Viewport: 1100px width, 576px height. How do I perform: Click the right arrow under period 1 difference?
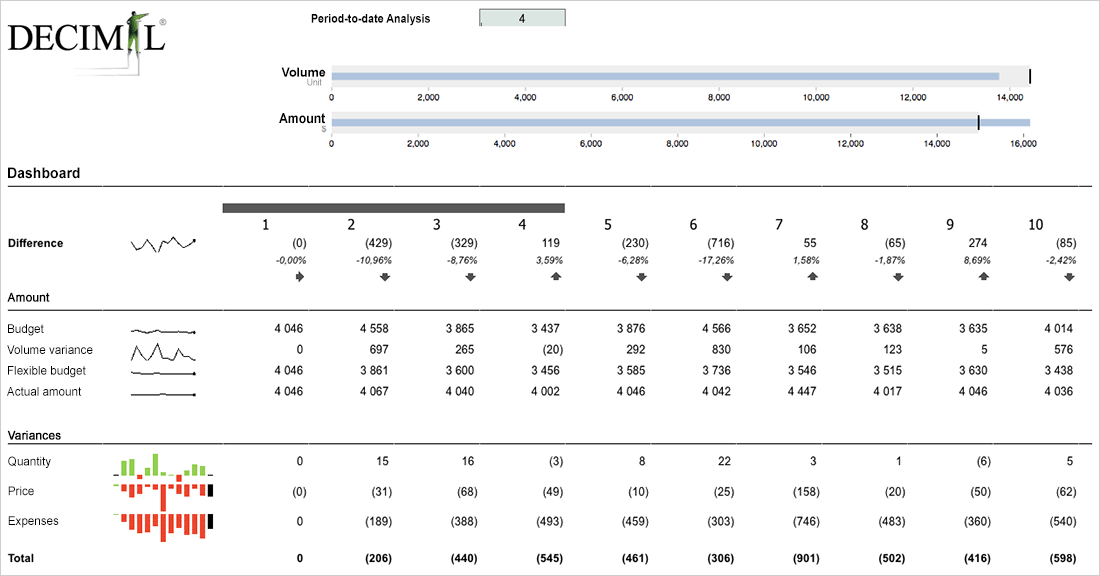(x=300, y=277)
